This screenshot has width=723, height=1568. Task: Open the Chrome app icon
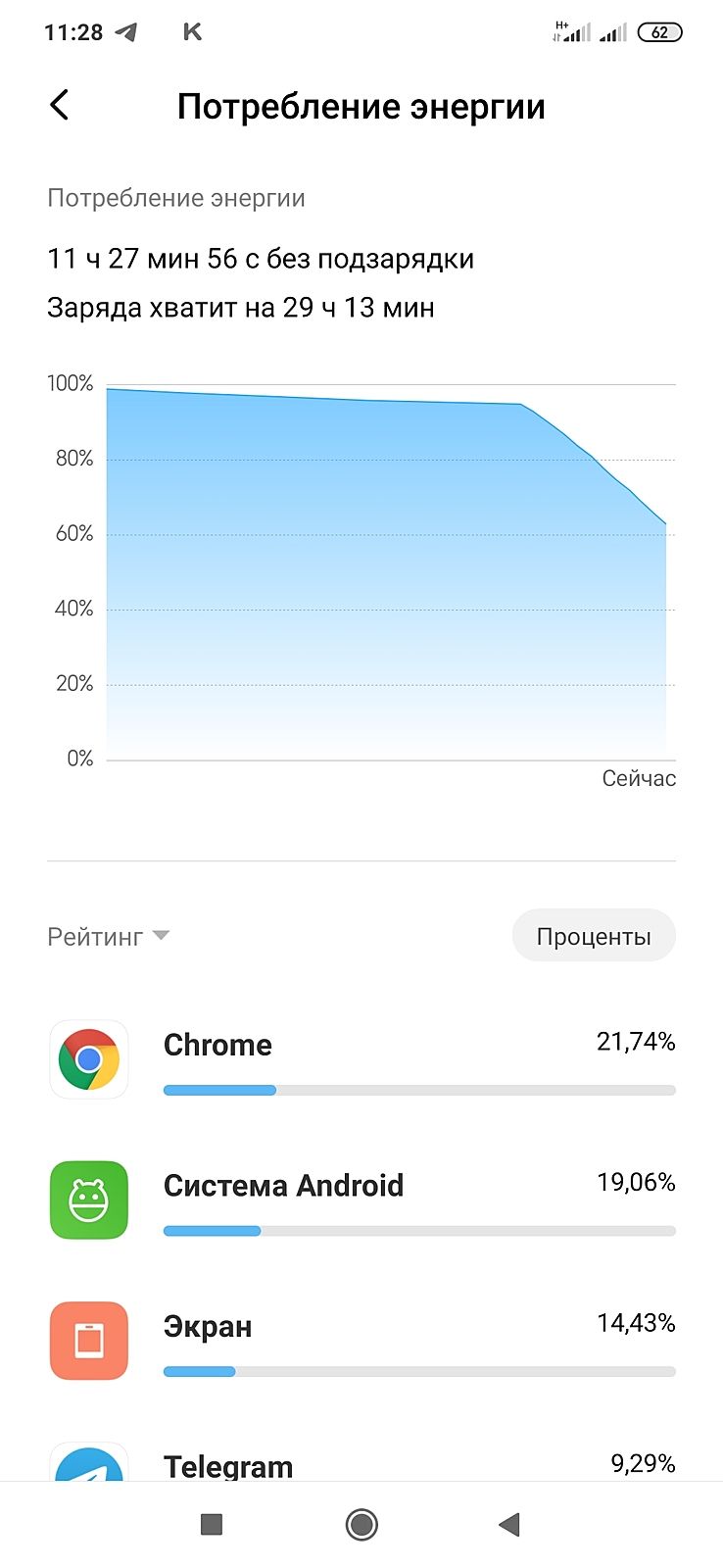click(89, 1059)
